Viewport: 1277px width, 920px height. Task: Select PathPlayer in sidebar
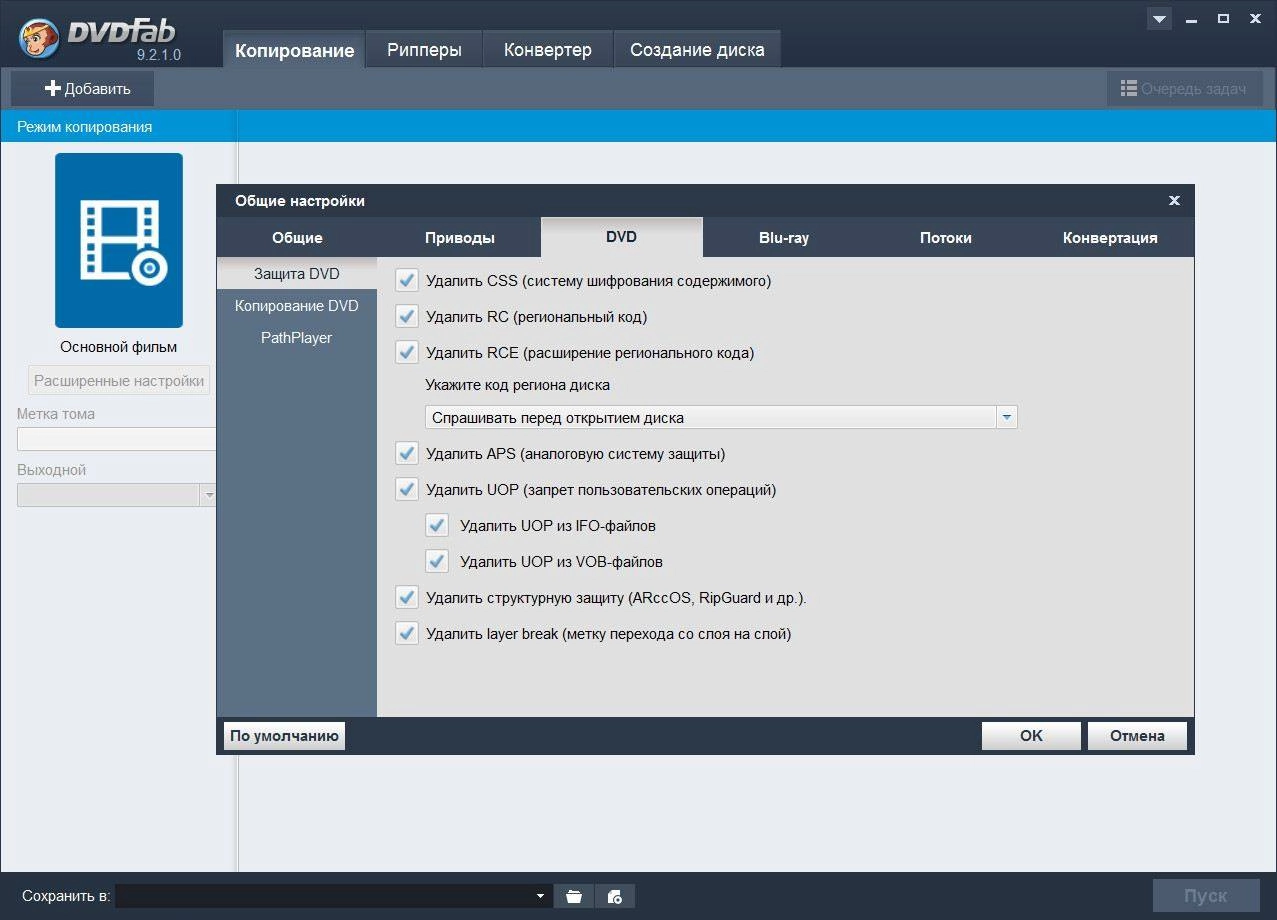(x=297, y=338)
